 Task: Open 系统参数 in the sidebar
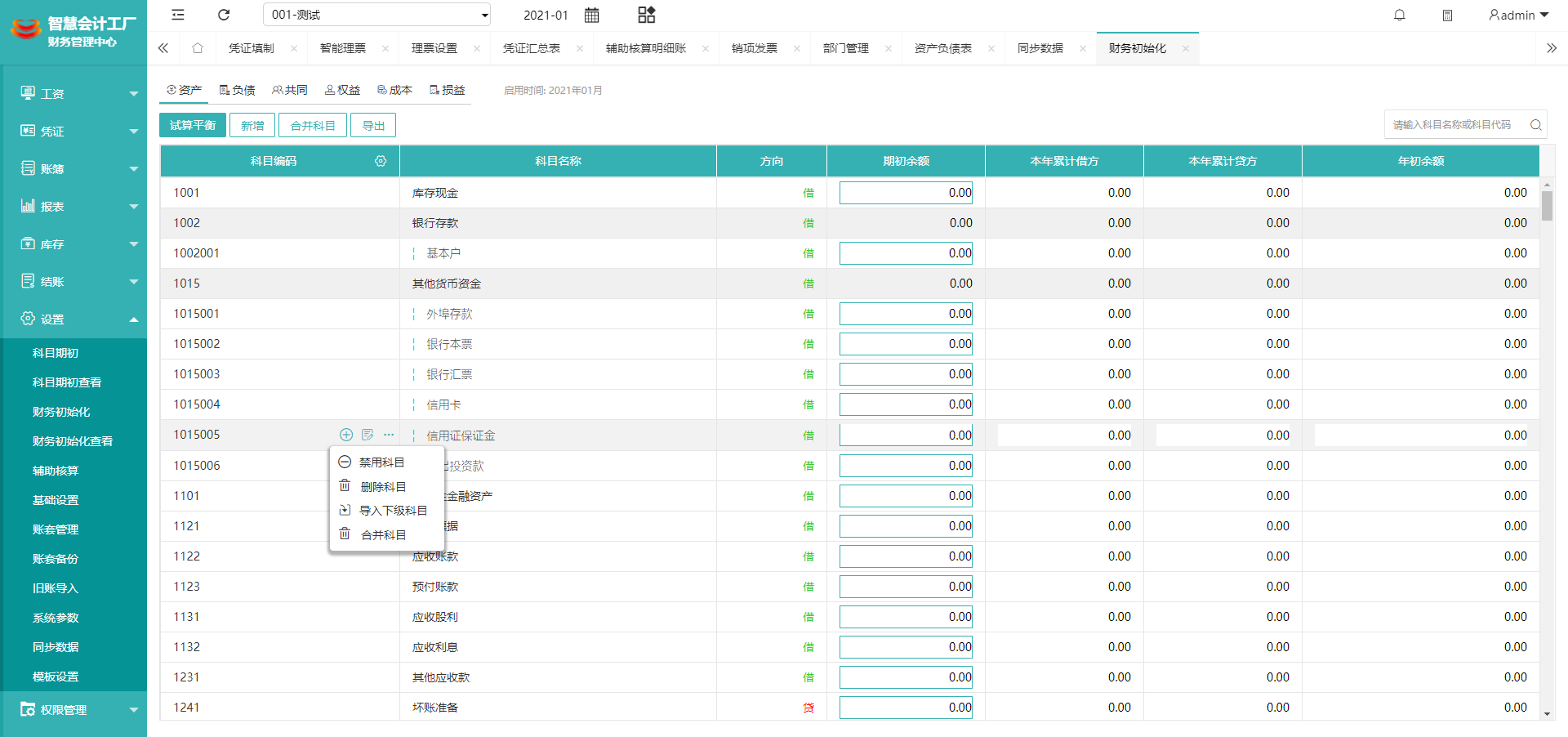tap(56, 618)
